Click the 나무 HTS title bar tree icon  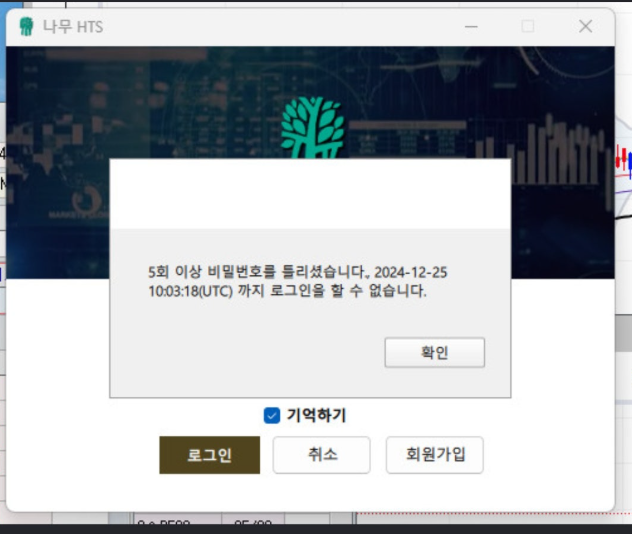tap(27, 27)
